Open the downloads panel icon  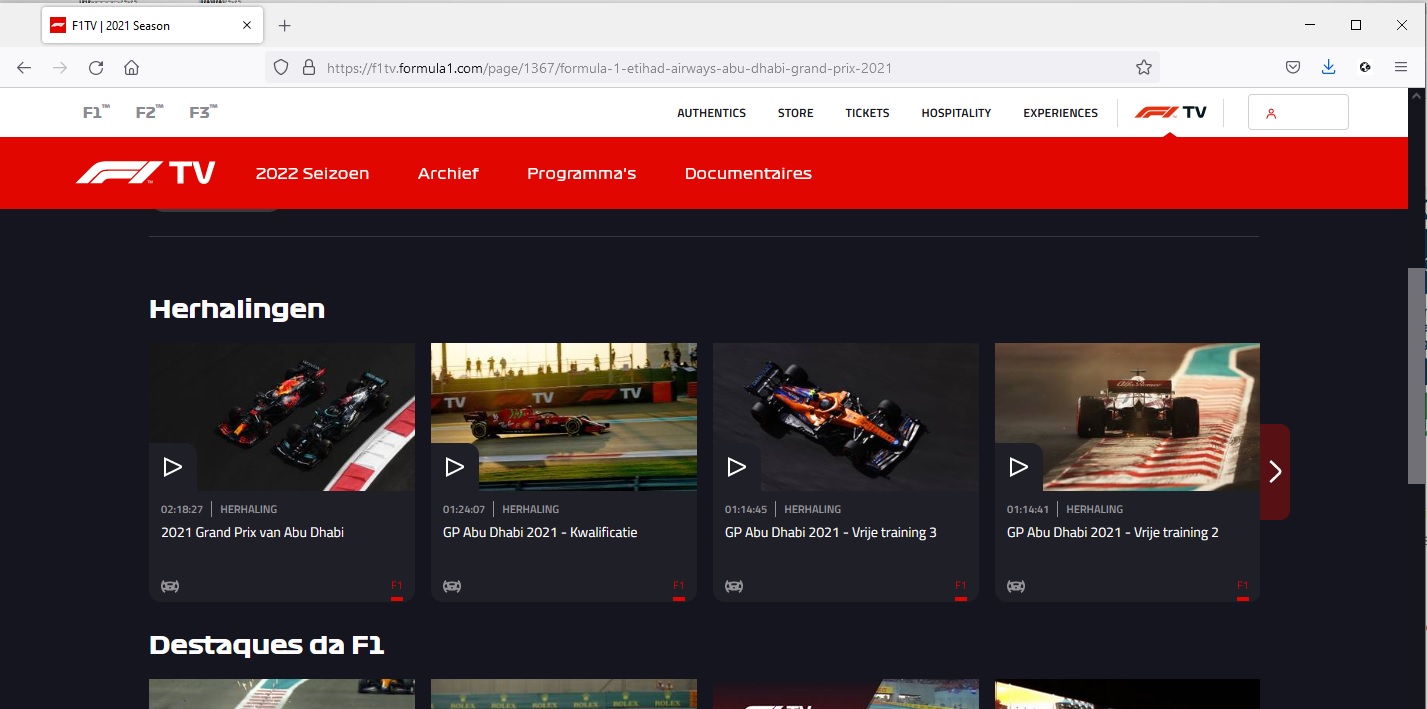pyautogui.click(x=1329, y=68)
